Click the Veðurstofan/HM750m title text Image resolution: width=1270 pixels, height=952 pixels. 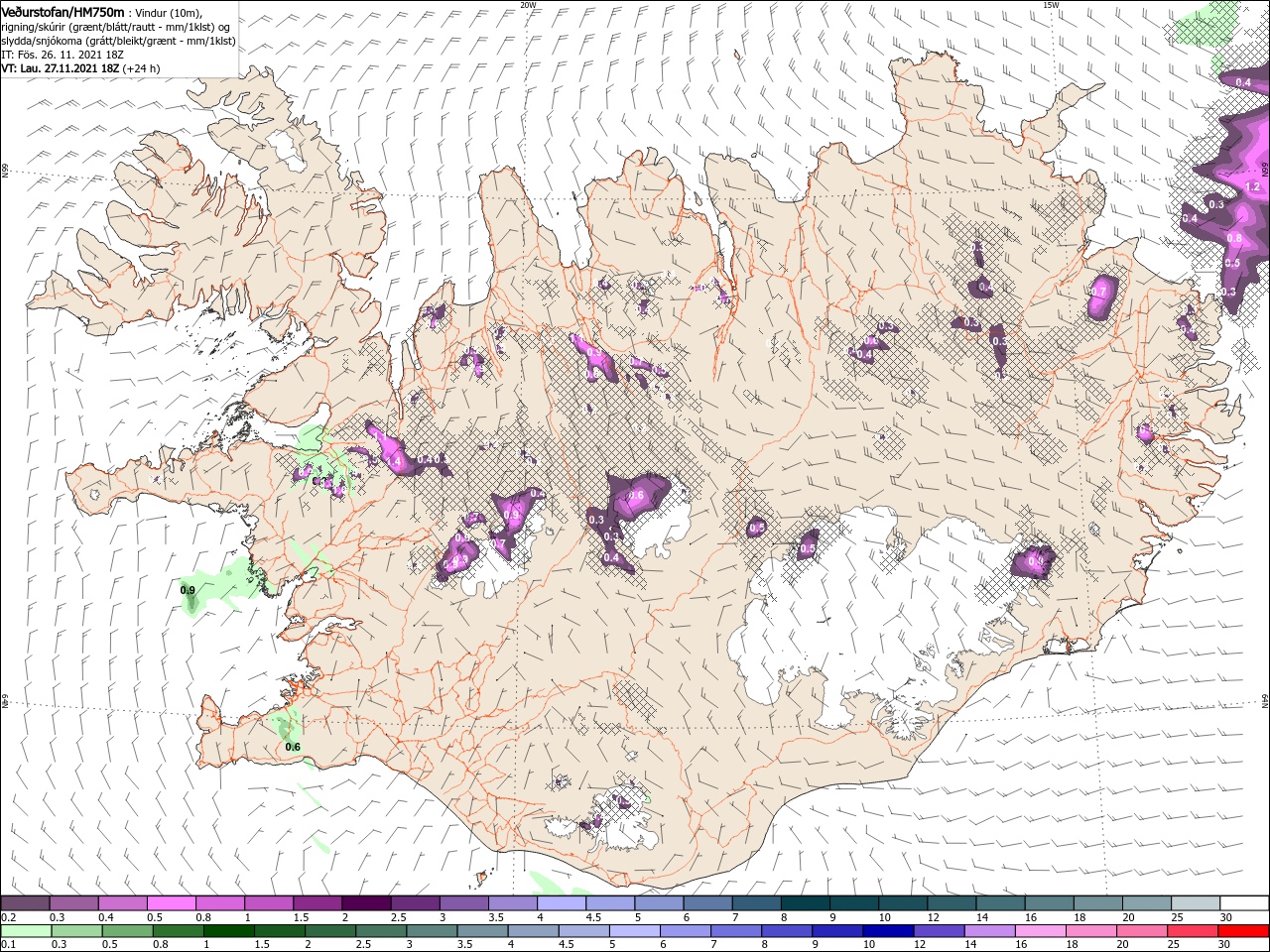[63, 11]
